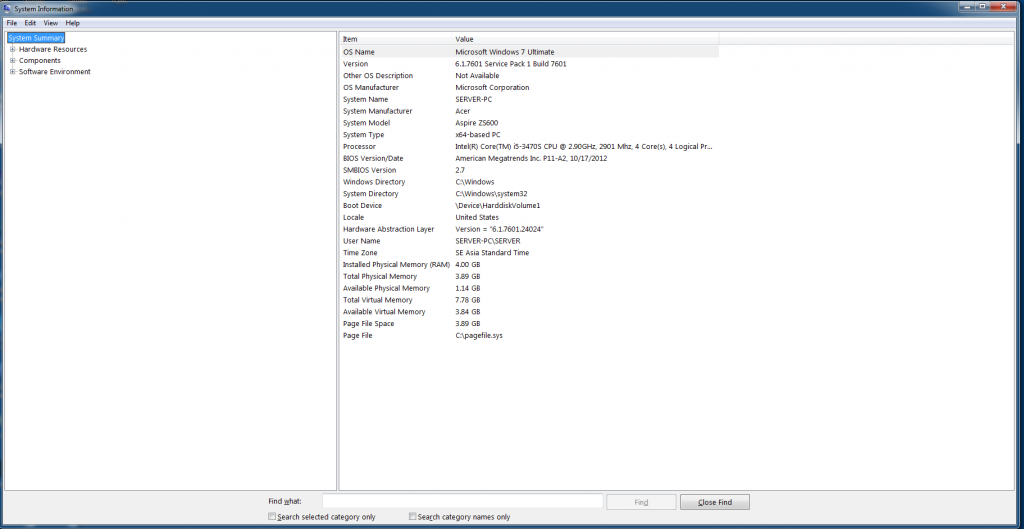Select System Summary in the tree

[x=36, y=38]
